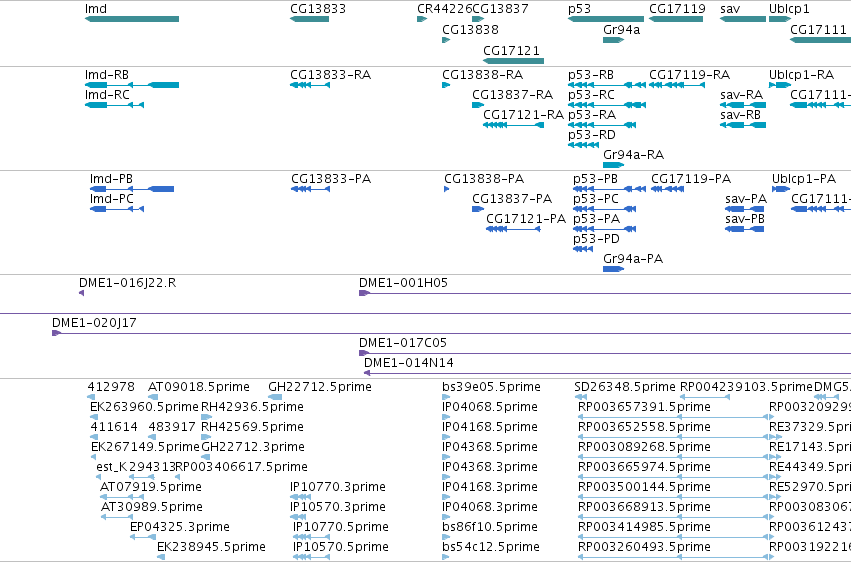The height and width of the screenshot is (562, 851).
Task: Select the Ublcp1 gene arrow
Action: coord(780,19)
